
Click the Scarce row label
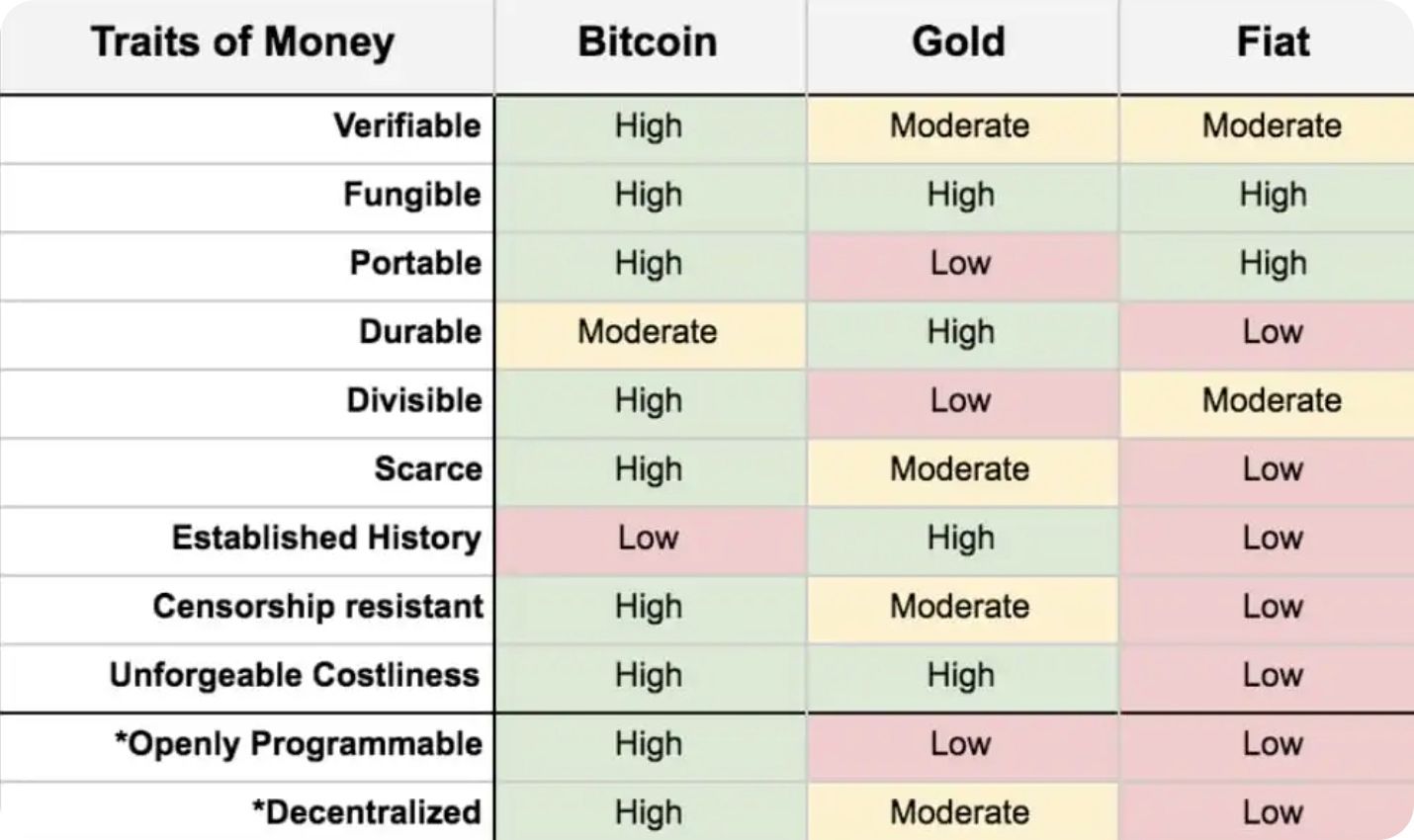click(x=427, y=469)
